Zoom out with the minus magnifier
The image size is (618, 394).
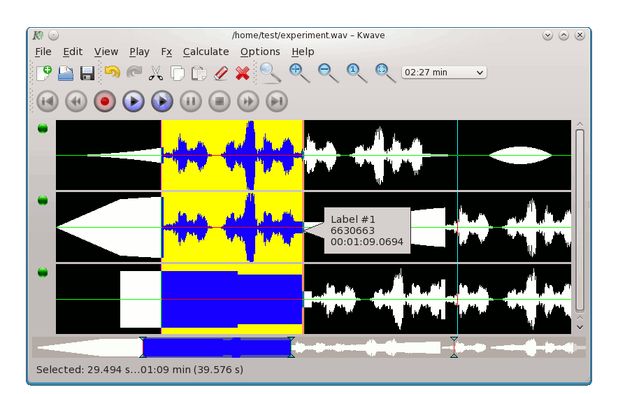(x=328, y=73)
